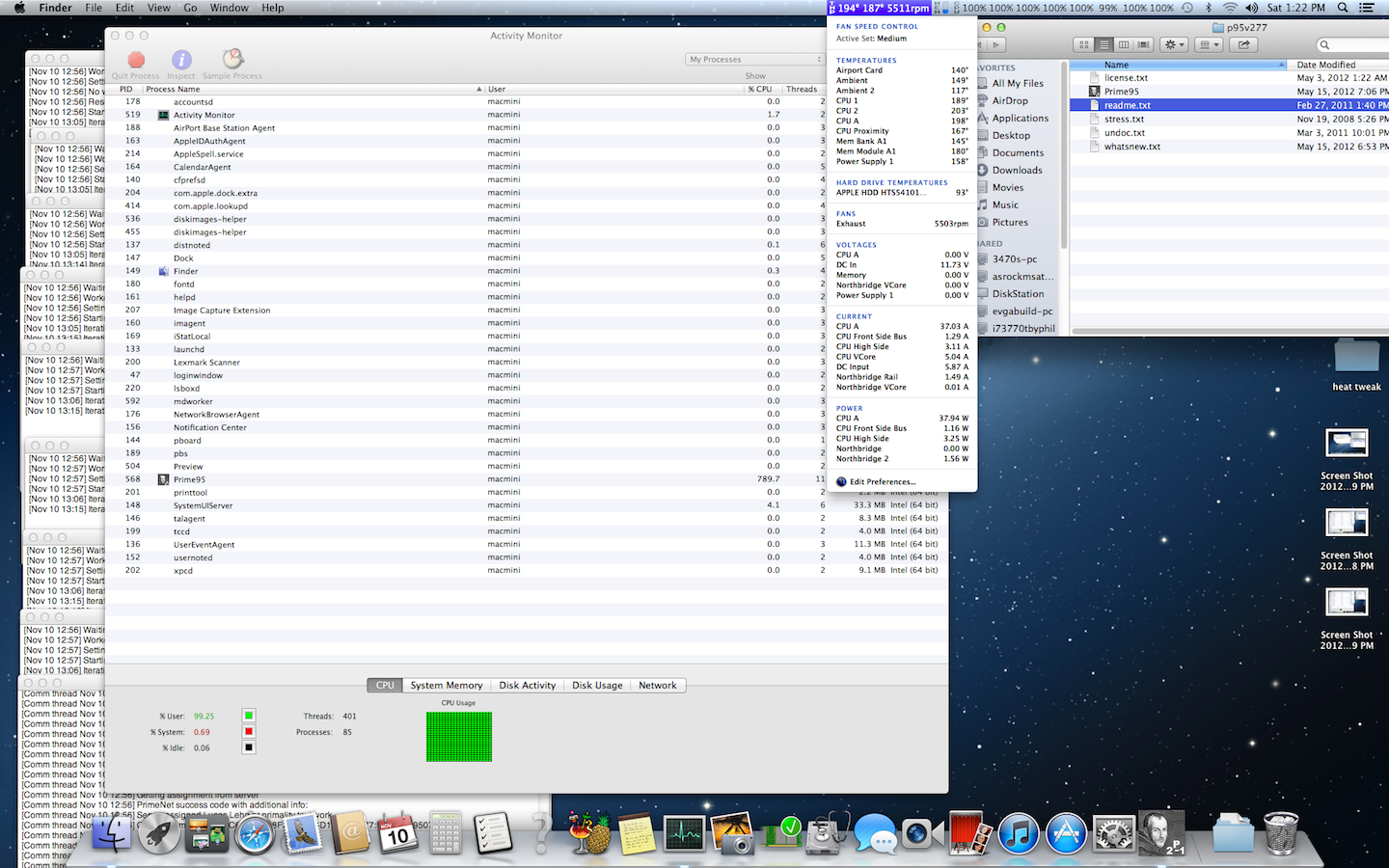The height and width of the screenshot is (868, 1389).
Task: Open the Apple menu
Action: click(x=19, y=8)
